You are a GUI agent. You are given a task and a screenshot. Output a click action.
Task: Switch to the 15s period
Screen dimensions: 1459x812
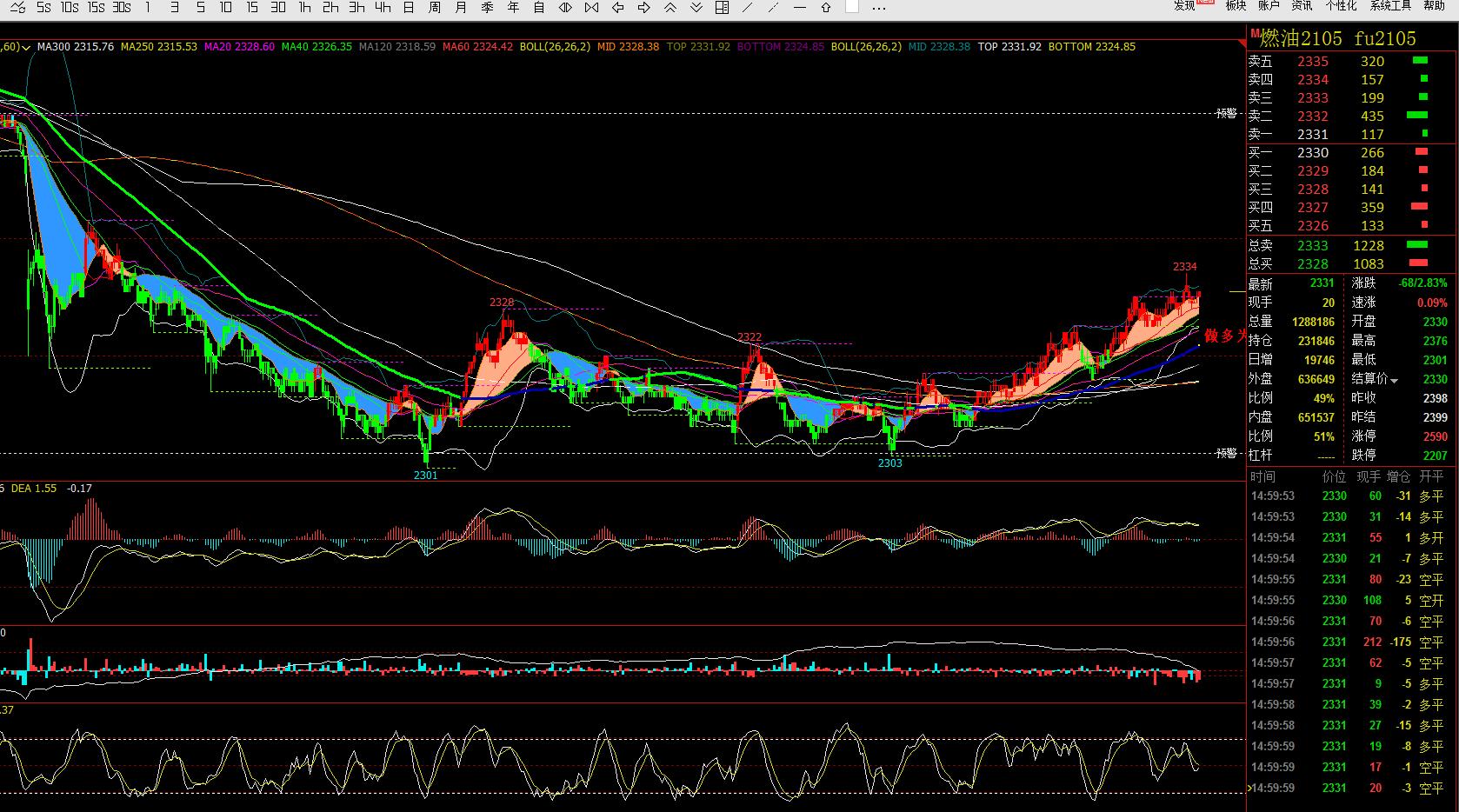coord(96,7)
